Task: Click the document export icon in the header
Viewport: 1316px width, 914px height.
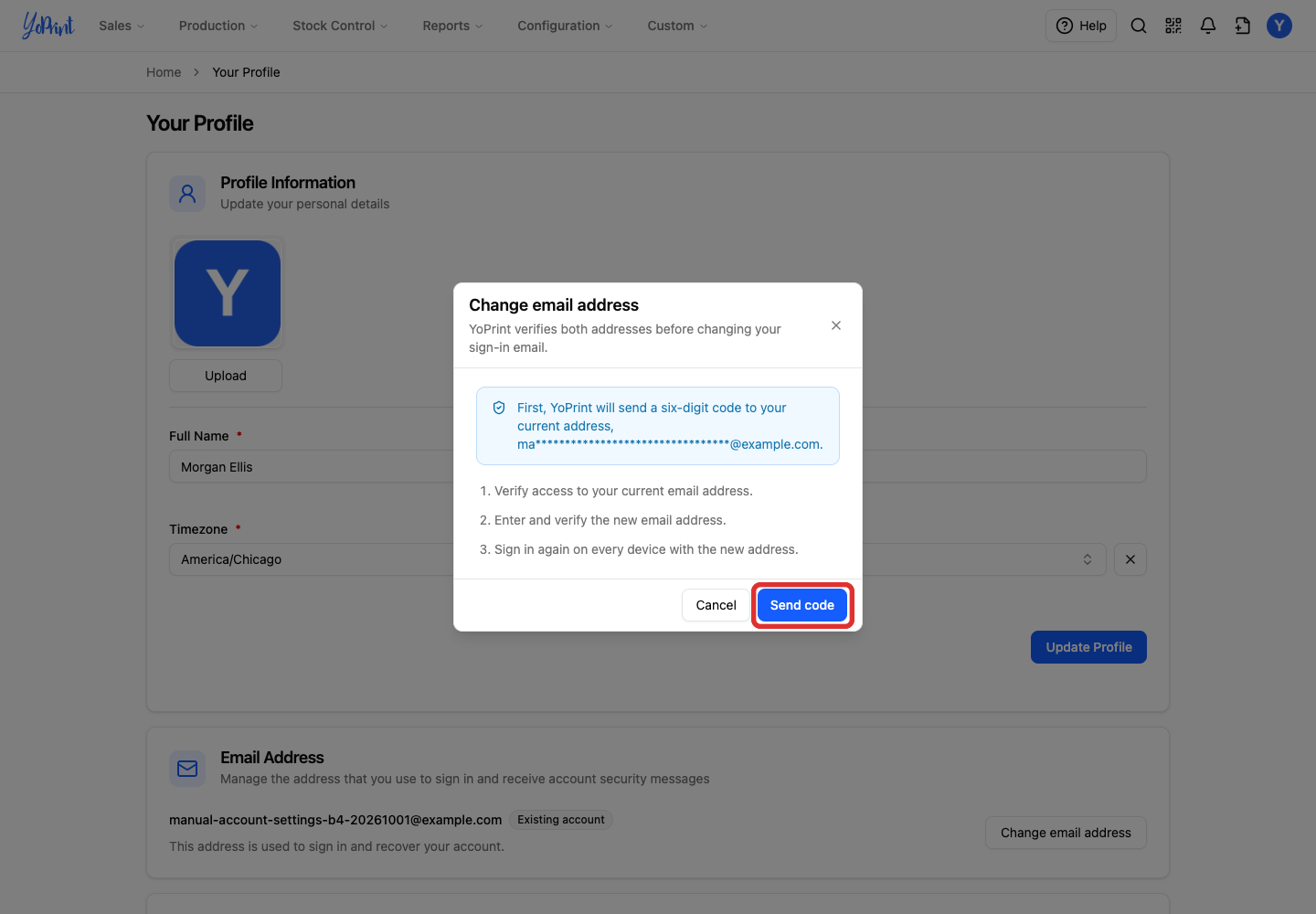Action: (1243, 26)
